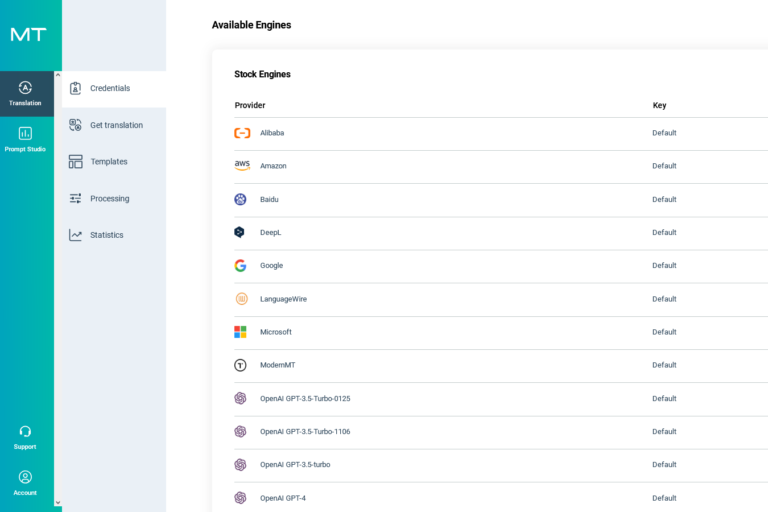This screenshot has height=512, width=768.
Task: Click OpenAI logo for GPT-3.5-turbo
Action: coord(240,464)
